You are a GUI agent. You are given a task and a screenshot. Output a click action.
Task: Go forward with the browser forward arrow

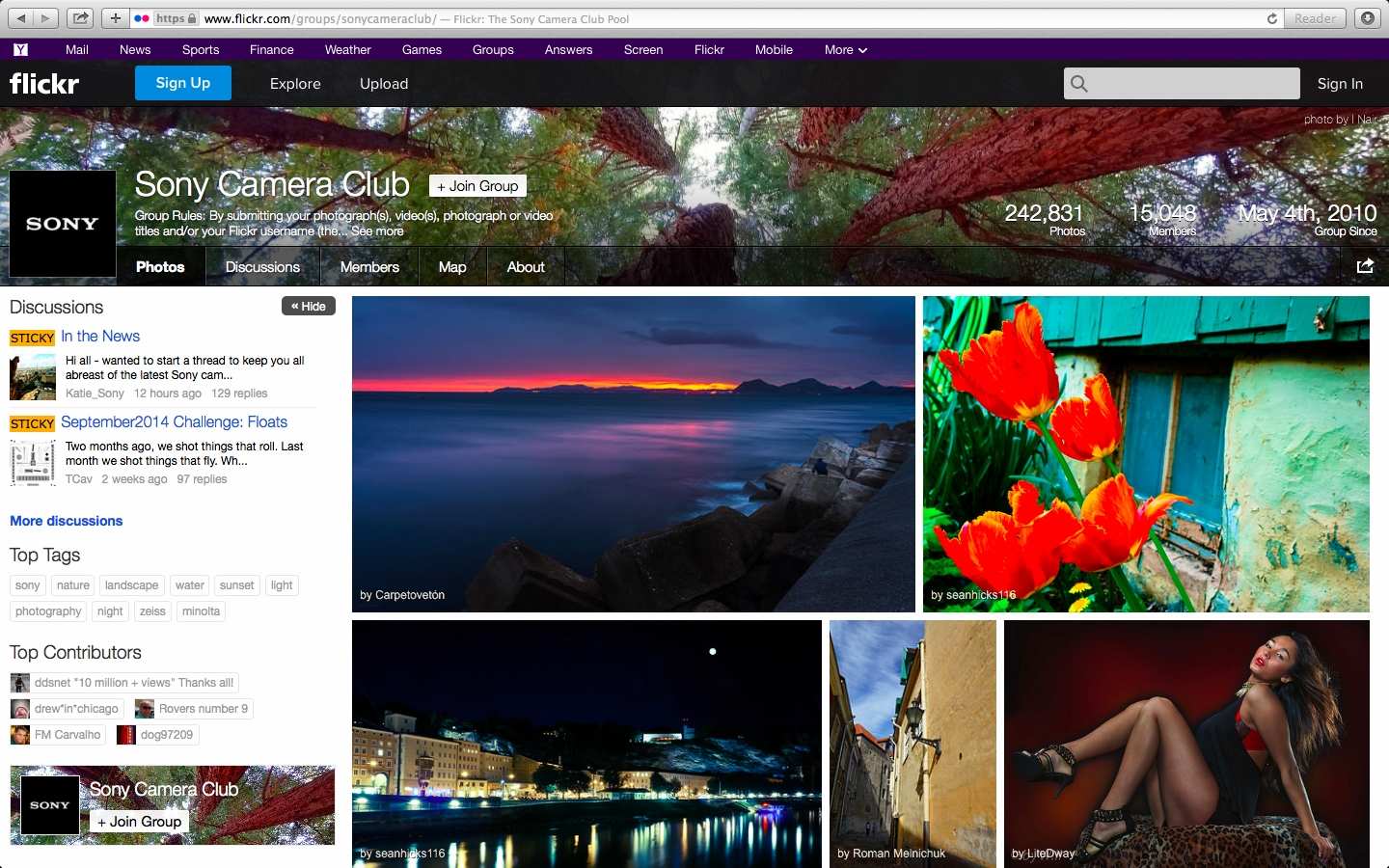click(x=45, y=18)
